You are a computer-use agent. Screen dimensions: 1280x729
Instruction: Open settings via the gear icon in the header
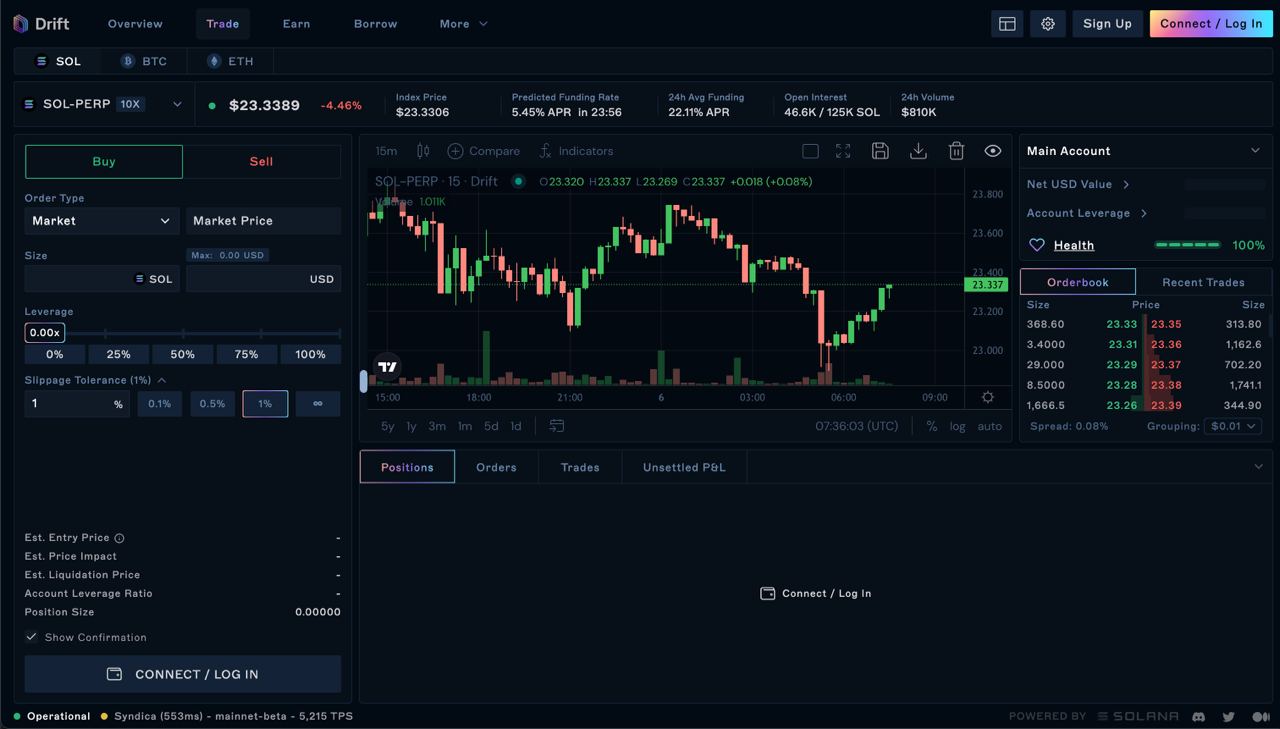[x=1048, y=24]
